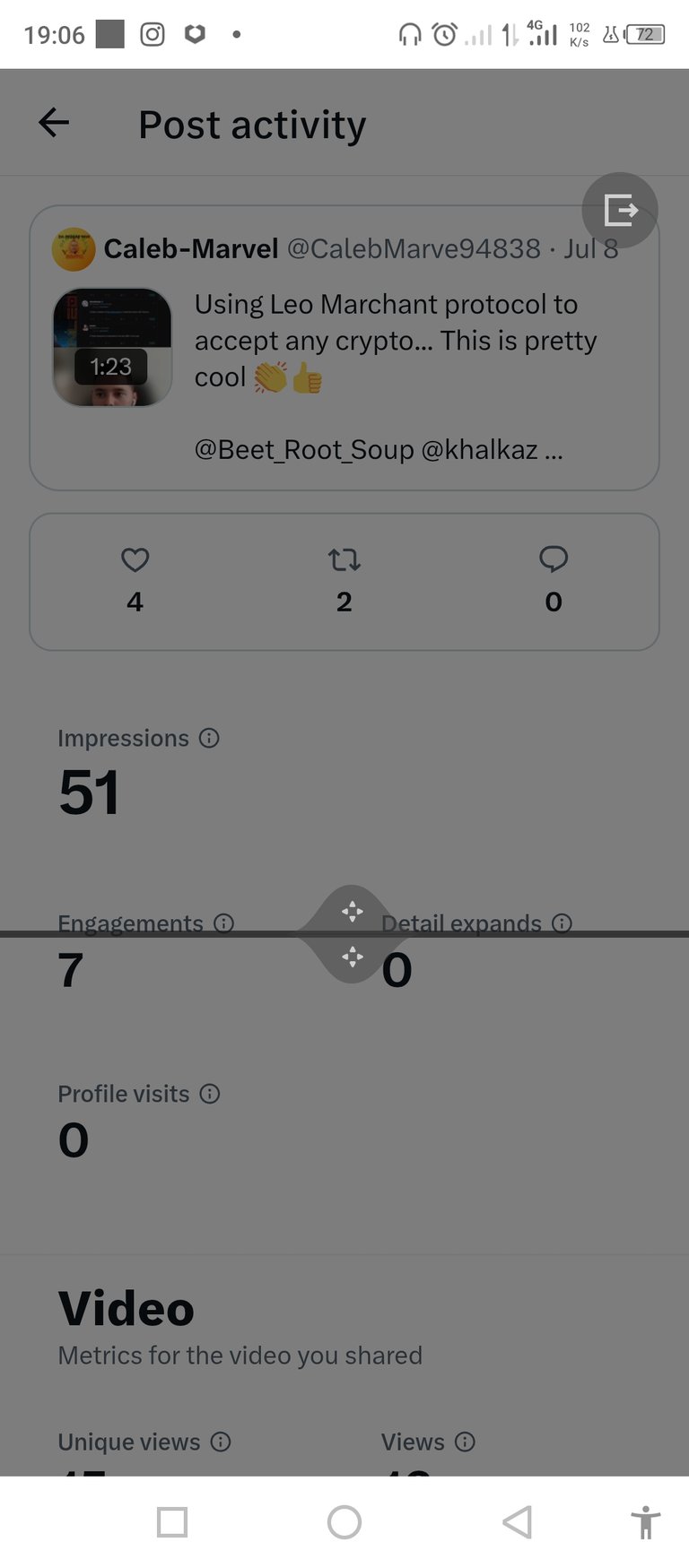Tap the reply speech bubble icon

tap(554, 560)
